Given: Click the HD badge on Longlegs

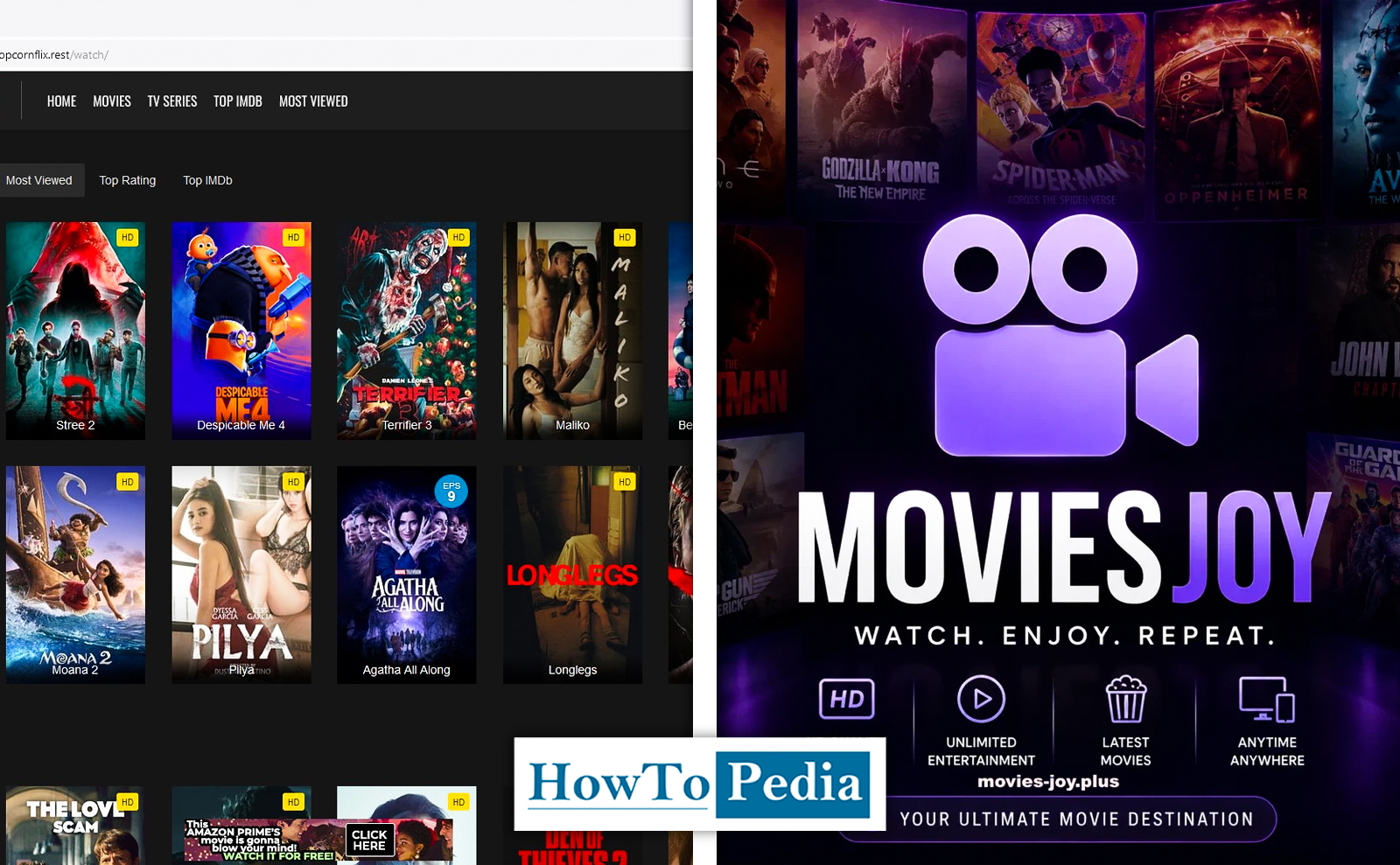Looking at the screenshot, I should (625, 482).
